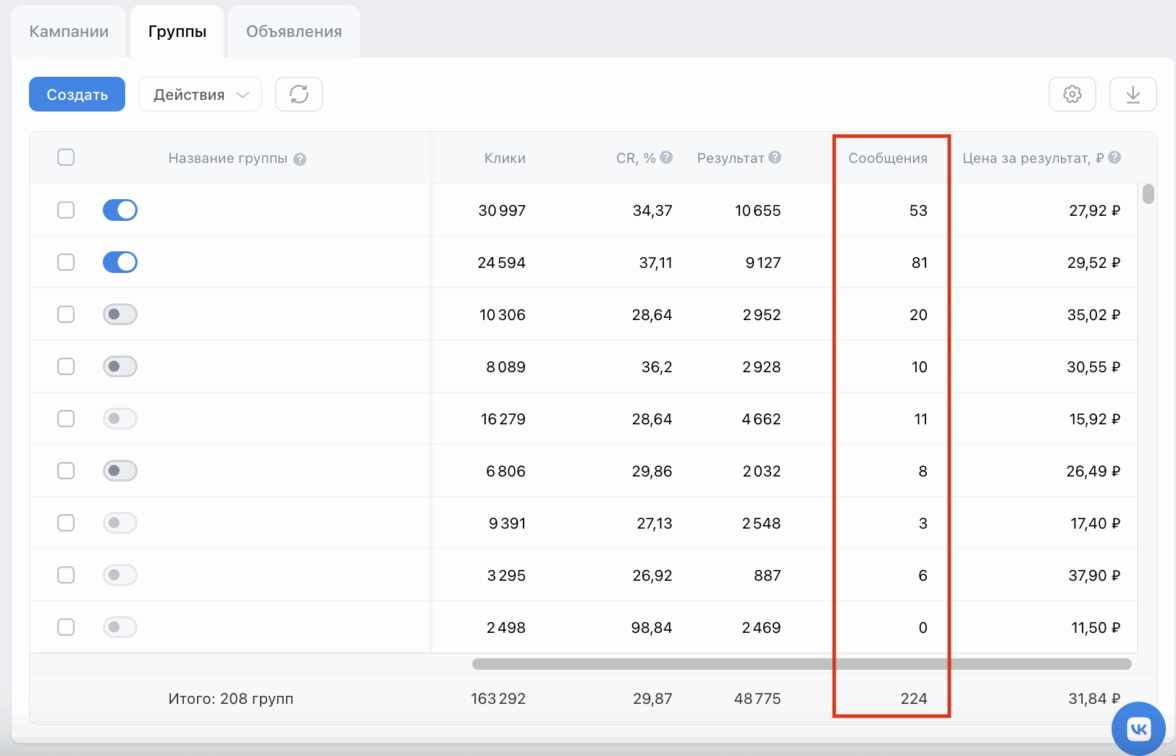Image resolution: width=1176 pixels, height=756 pixels.
Task: Sort by the Сообщения column header
Action: tap(887, 158)
